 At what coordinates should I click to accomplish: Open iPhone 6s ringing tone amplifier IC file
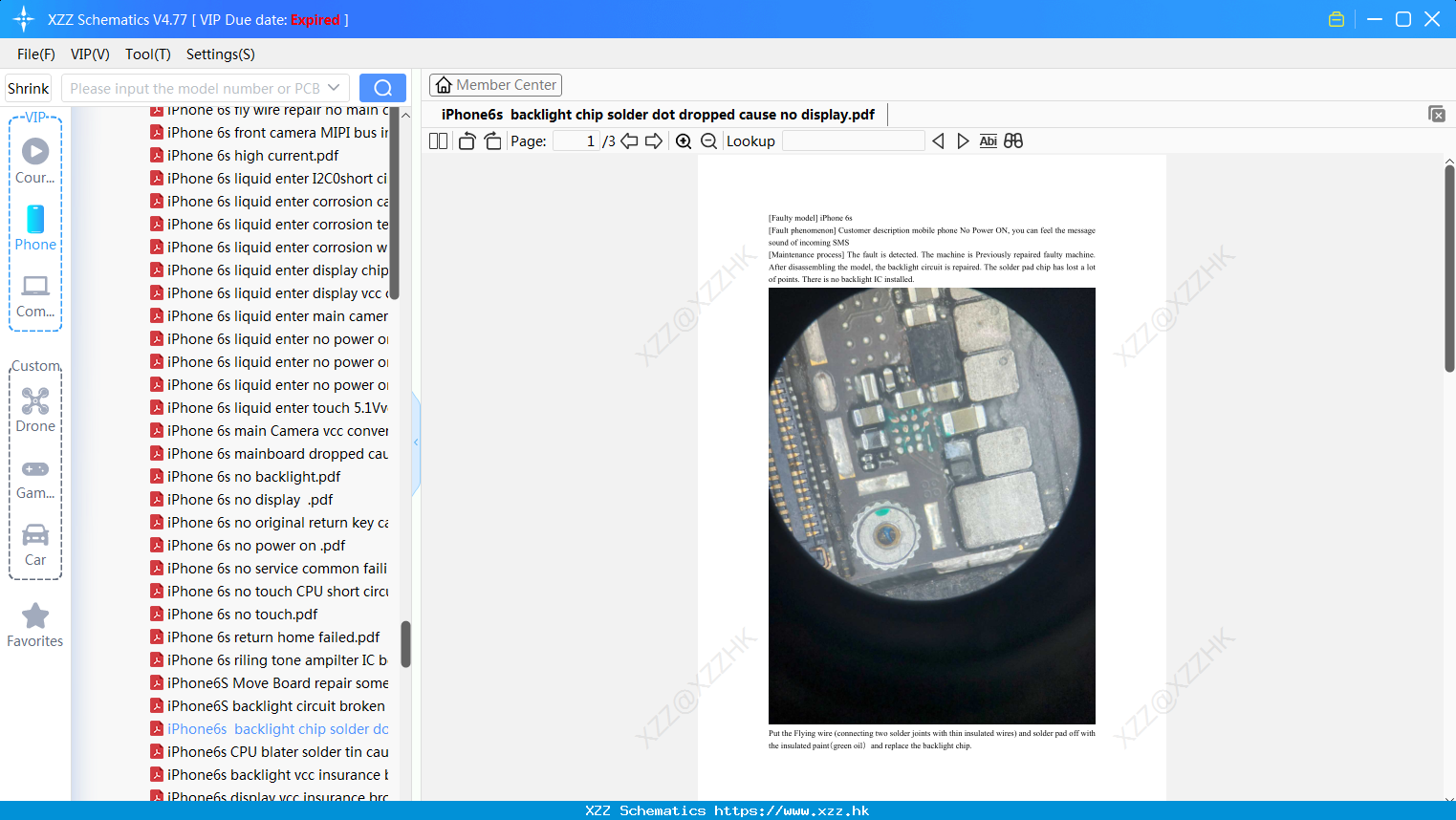pyautogui.click(x=270, y=660)
